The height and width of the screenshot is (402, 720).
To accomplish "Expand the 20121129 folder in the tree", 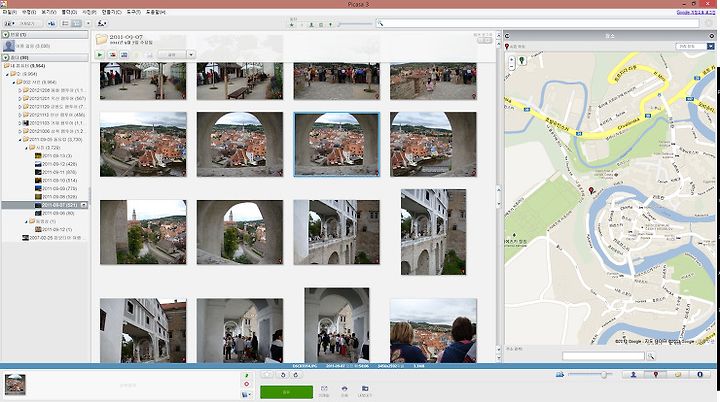I will [x=20, y=107].
